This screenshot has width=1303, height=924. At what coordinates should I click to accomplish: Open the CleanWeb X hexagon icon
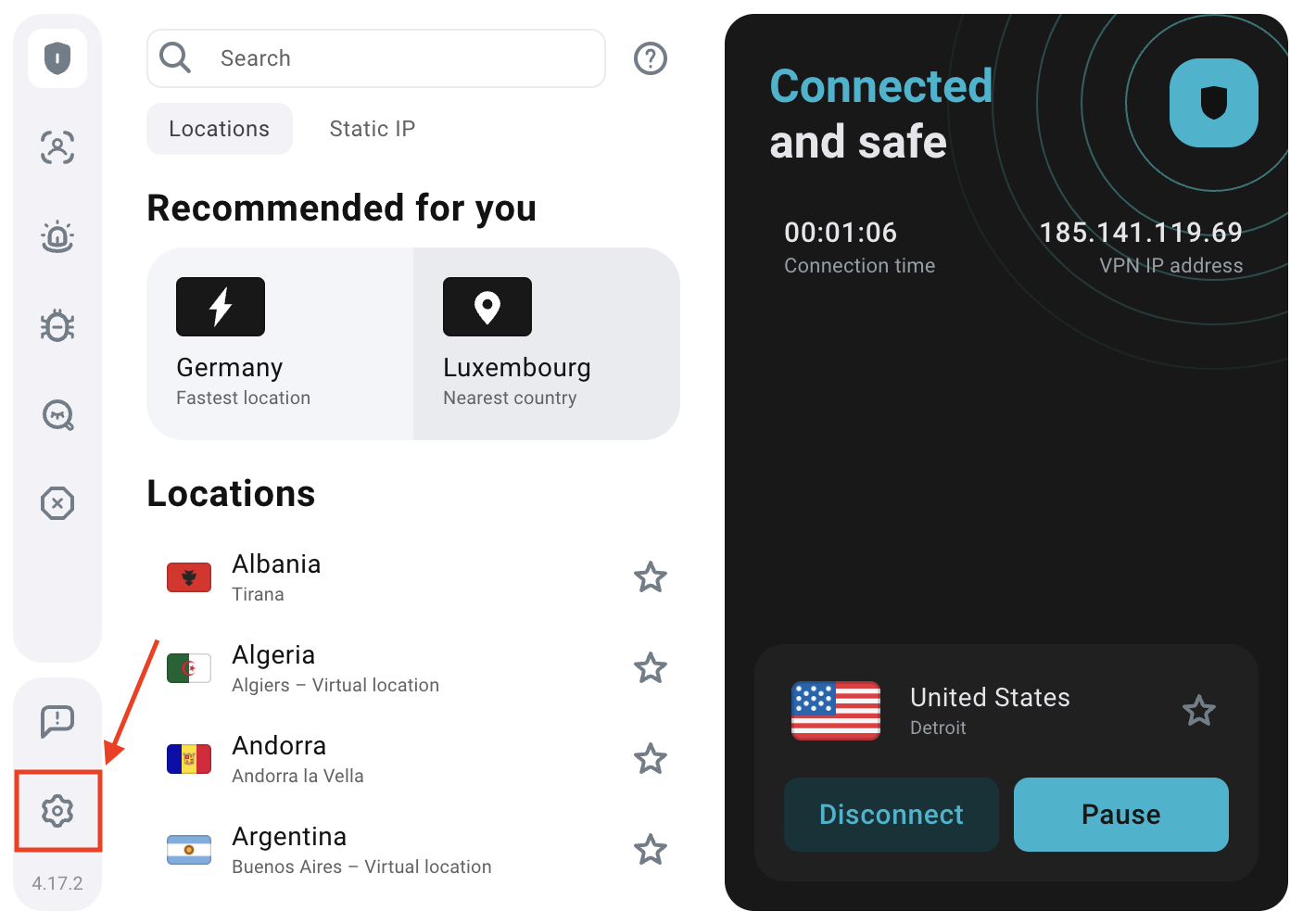click(57, 503)
